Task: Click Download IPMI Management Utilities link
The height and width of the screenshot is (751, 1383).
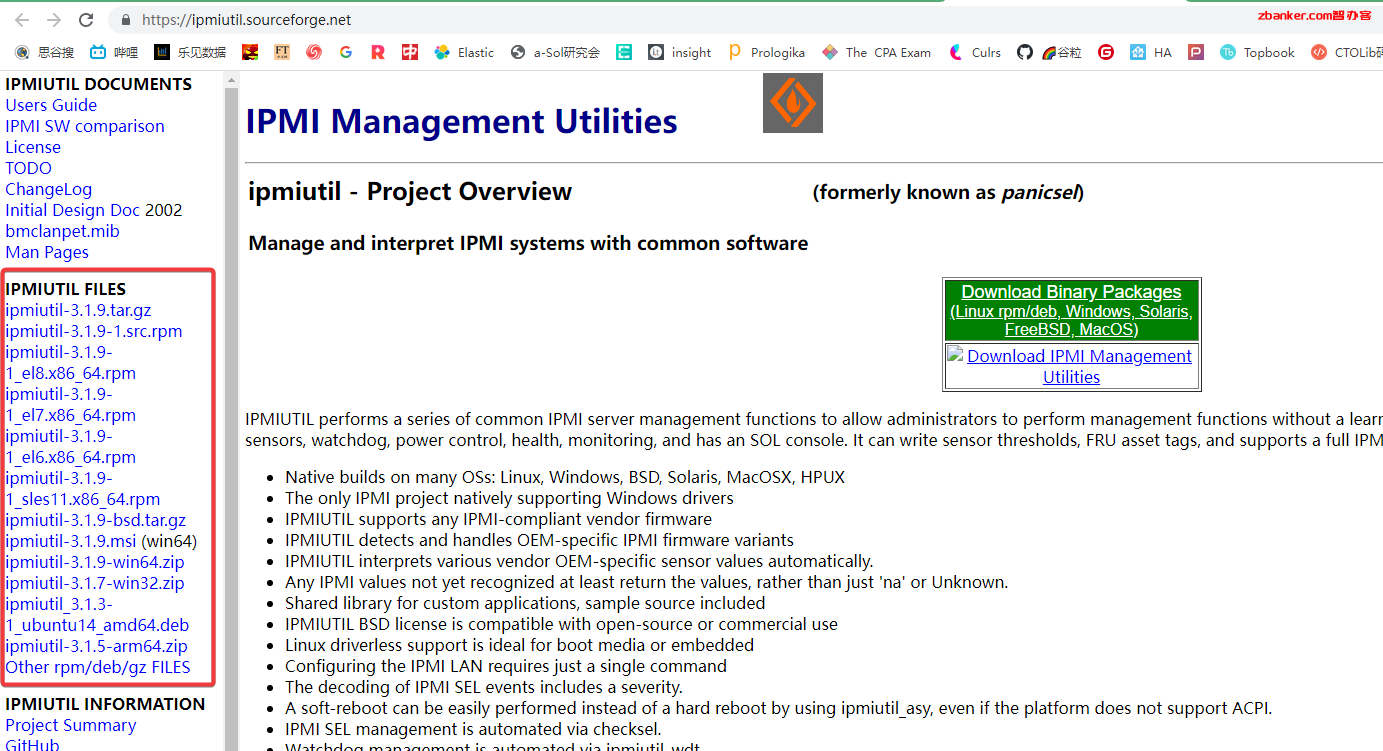Action: point(1080,367)
